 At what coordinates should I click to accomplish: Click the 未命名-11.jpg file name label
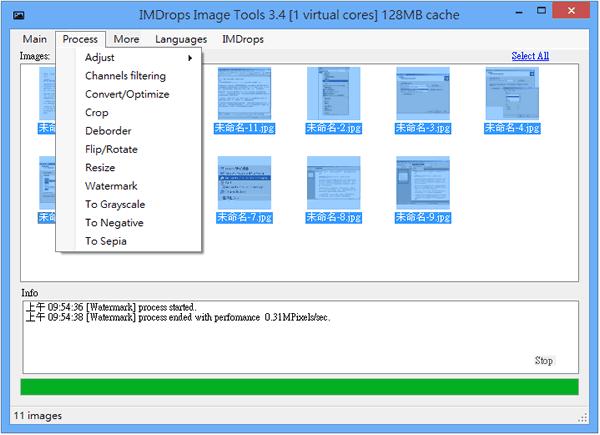(244, 128)
